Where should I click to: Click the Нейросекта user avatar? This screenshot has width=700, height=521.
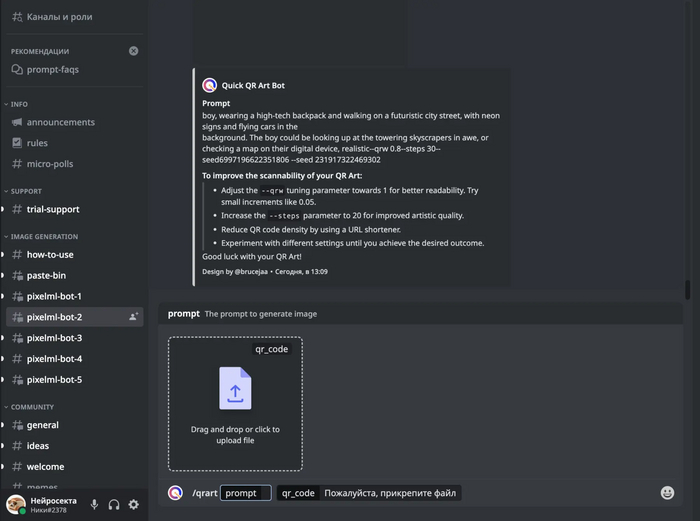[x=16, y=504]
